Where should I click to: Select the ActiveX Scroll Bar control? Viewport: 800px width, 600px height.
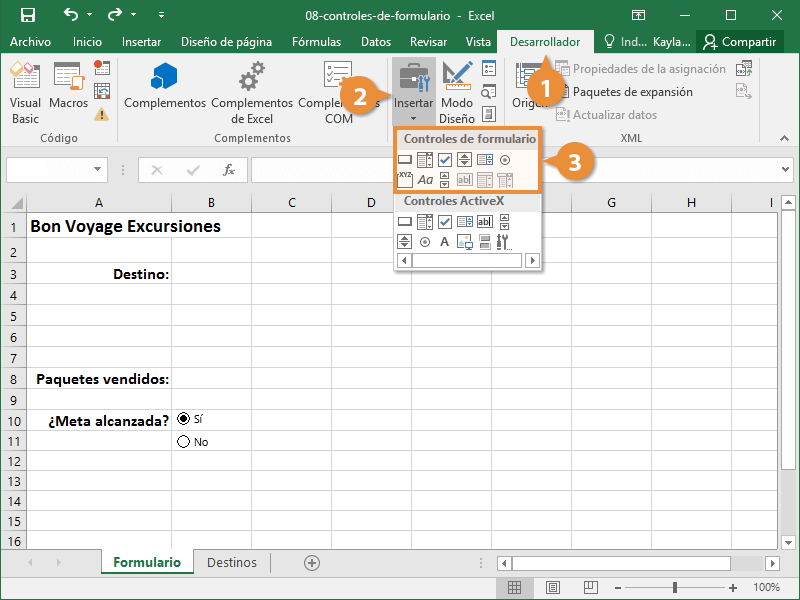click(504, 222)
